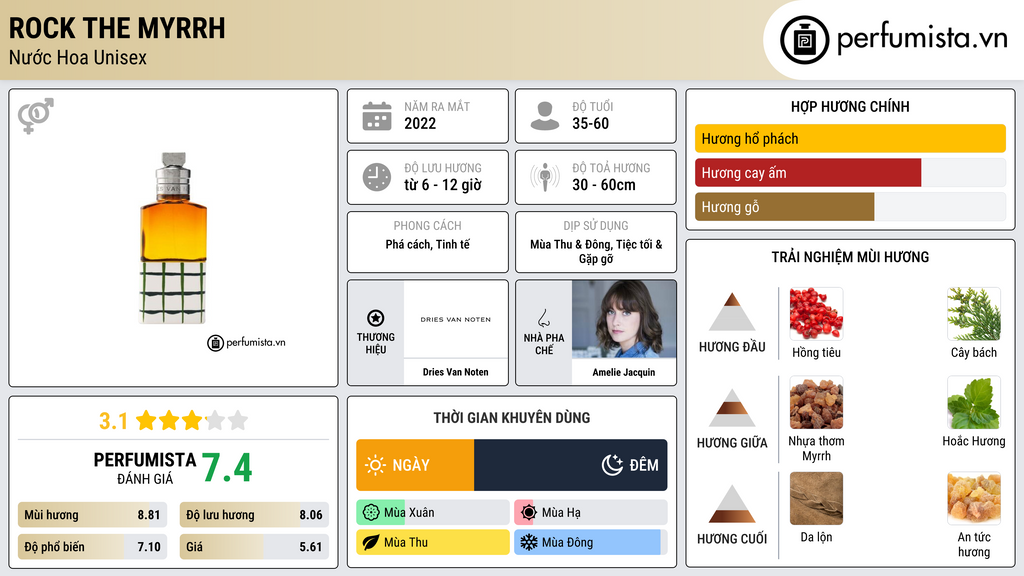Click the sillage icon beside Độ toả hương
This screenshot has height=576, width=1024.
pos(545,177)
